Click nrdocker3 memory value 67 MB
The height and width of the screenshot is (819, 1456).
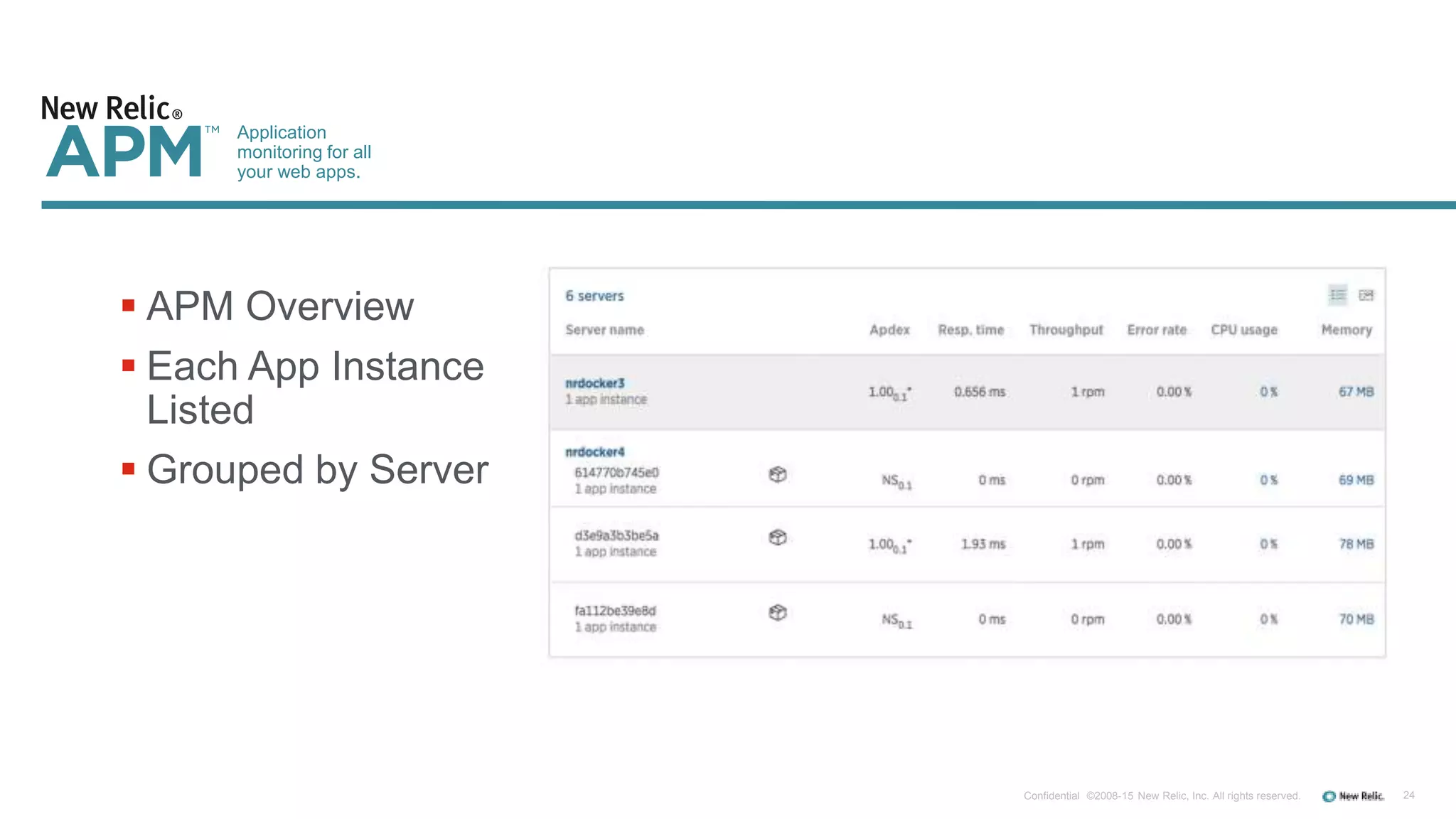click(1356, 392)
